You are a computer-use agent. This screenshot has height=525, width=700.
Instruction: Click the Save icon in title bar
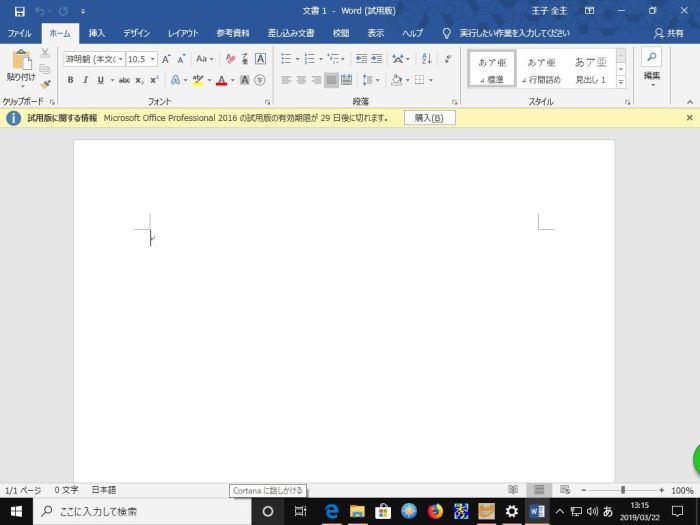click(x=19, y=11)
